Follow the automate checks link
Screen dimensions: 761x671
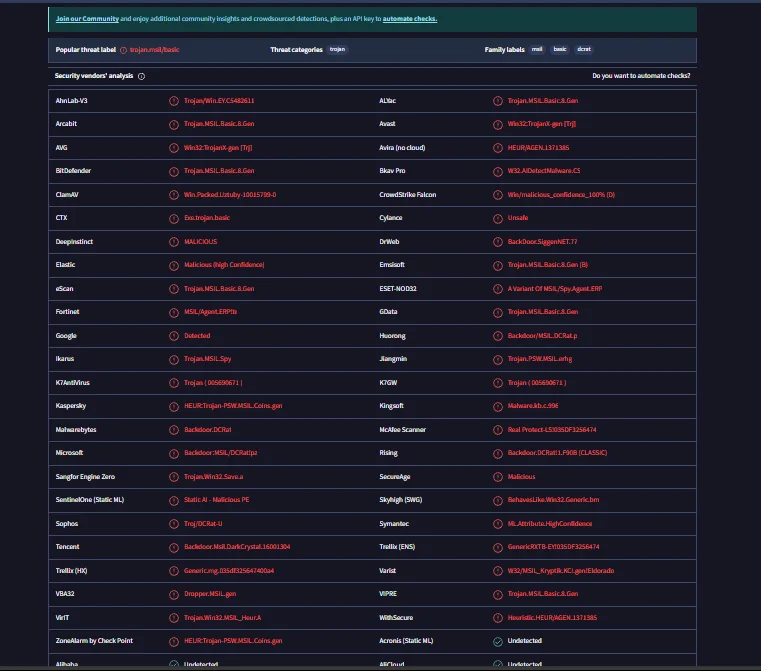tap(410, 19)
